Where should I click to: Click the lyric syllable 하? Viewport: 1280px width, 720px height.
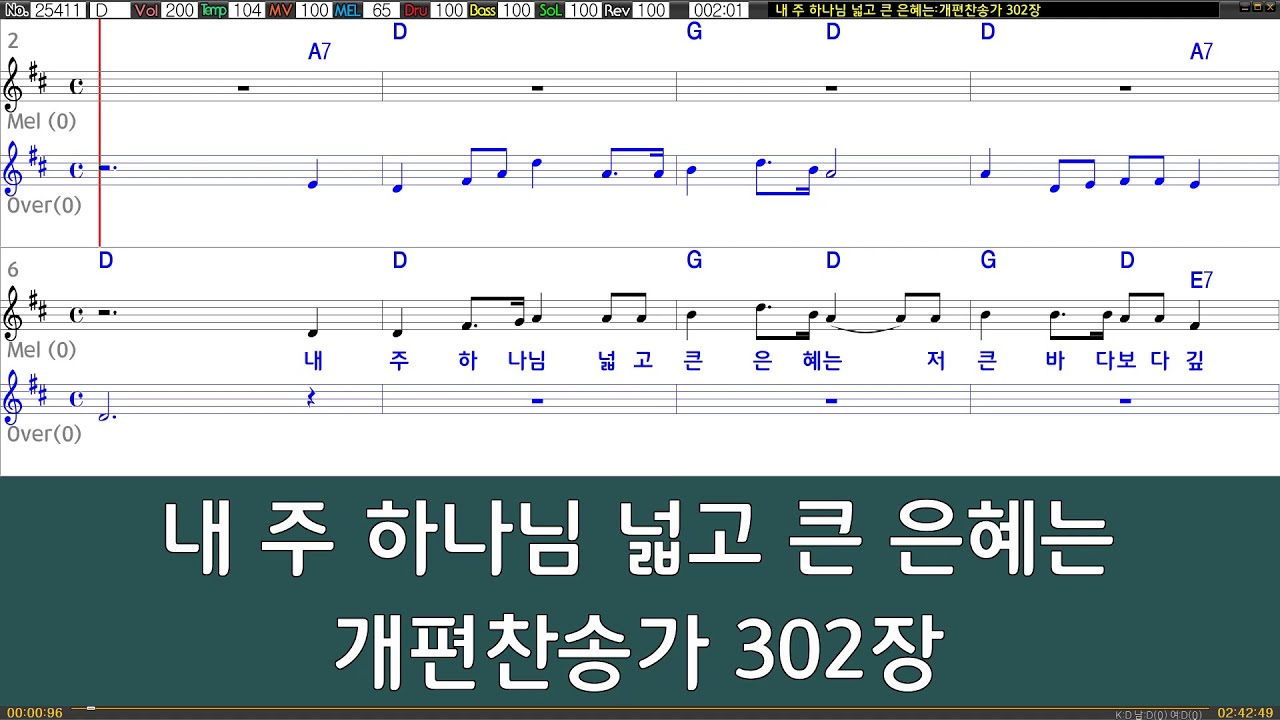click(x=467, y=361)
